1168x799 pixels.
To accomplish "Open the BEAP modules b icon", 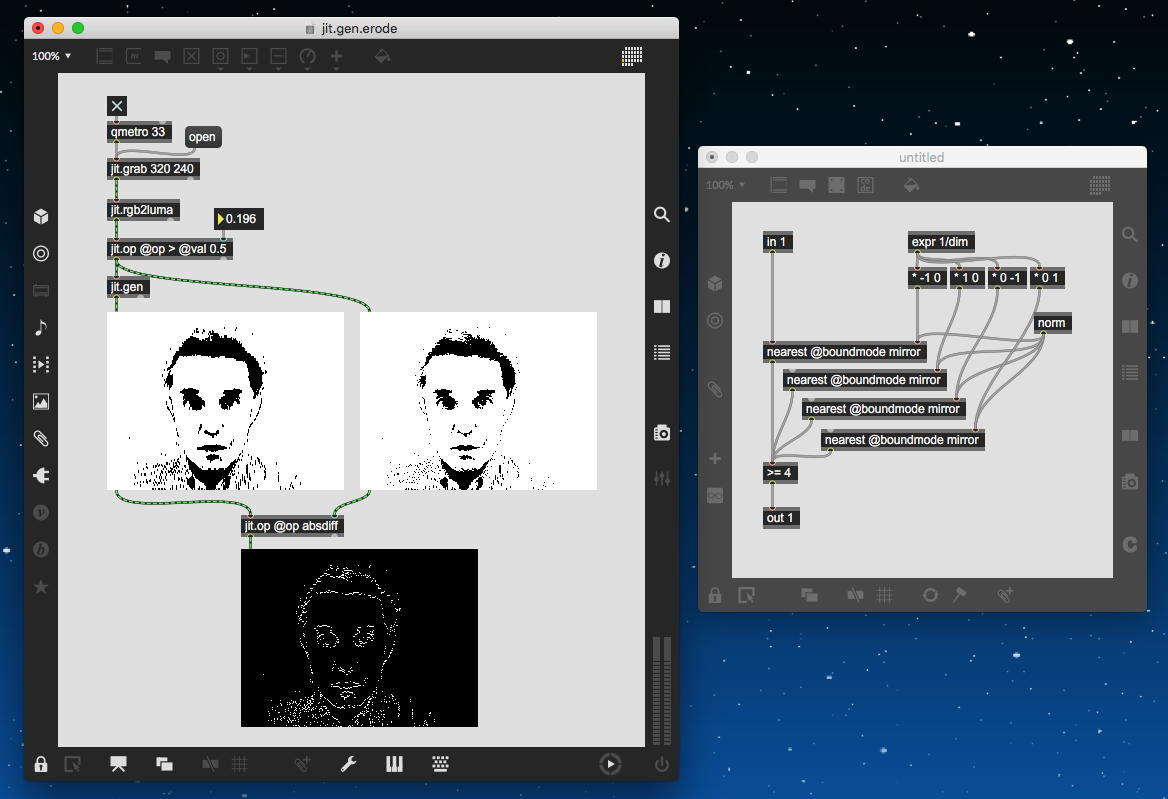I will click(x=41, y=550).
